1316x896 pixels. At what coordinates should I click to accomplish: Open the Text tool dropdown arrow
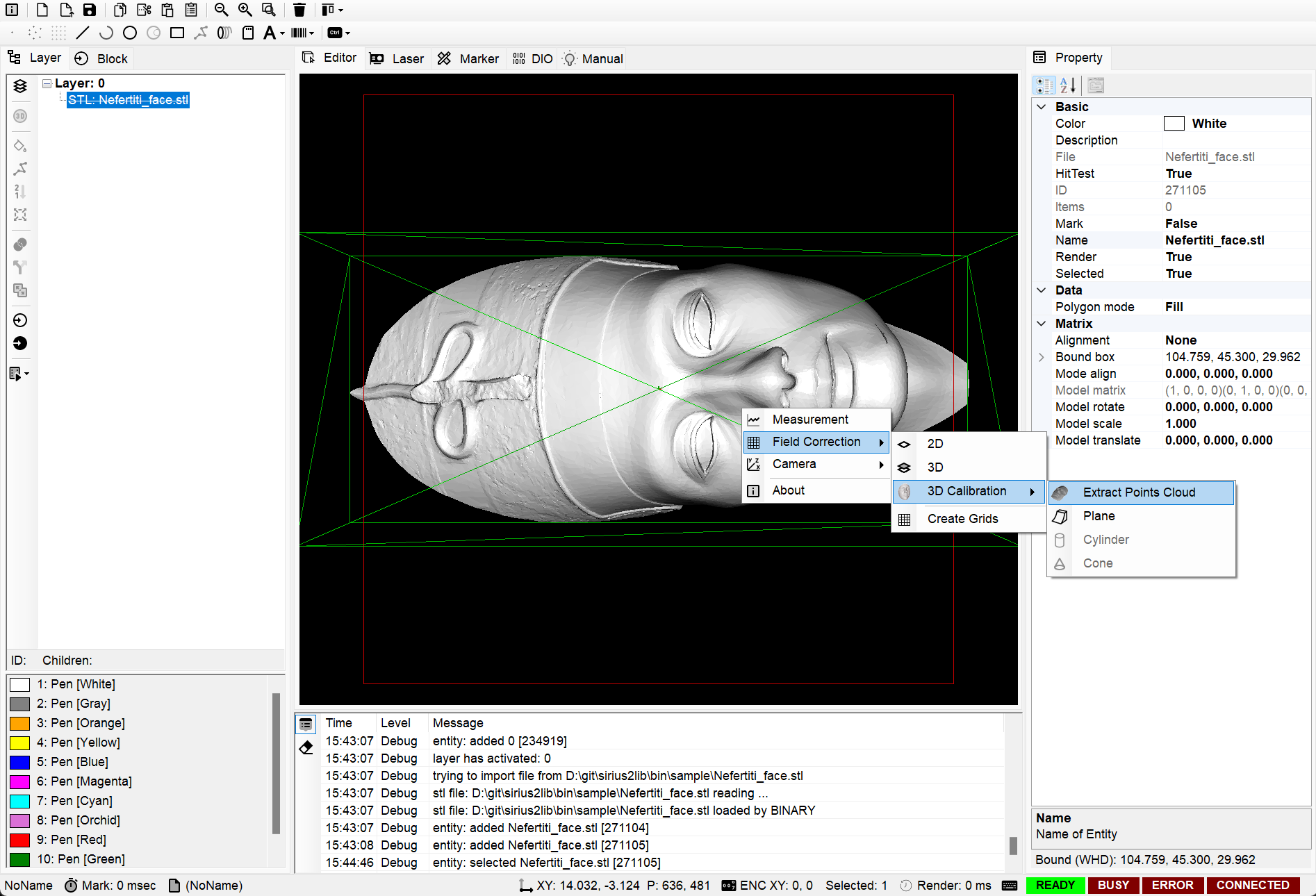pyautogui.click(x=283, y=33)
